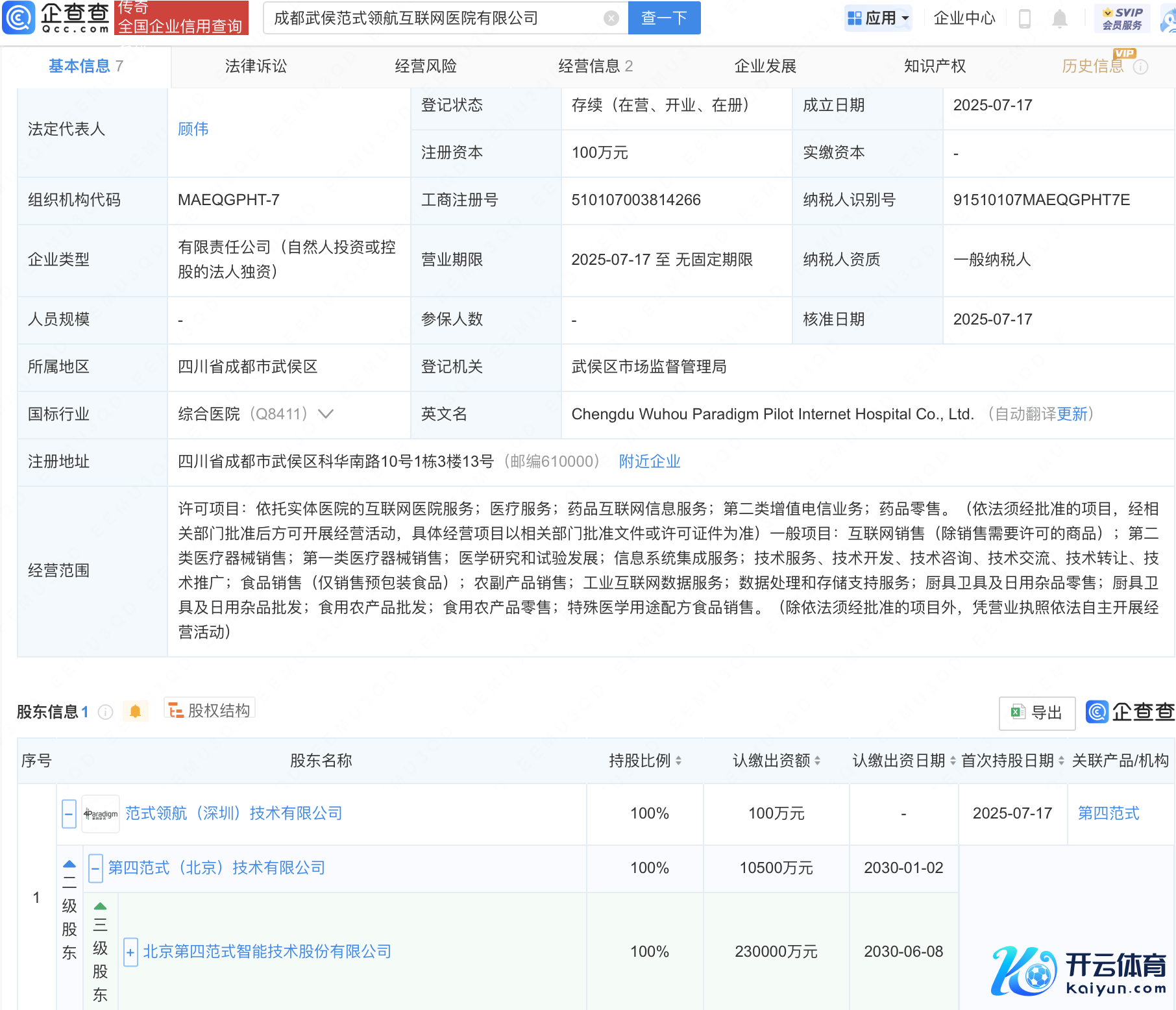The height and width of the screenshot is (1010, 1176).
Task: Expand 北京第四范式智能技术 shareholder row
Action: click(x=130, y=952)
